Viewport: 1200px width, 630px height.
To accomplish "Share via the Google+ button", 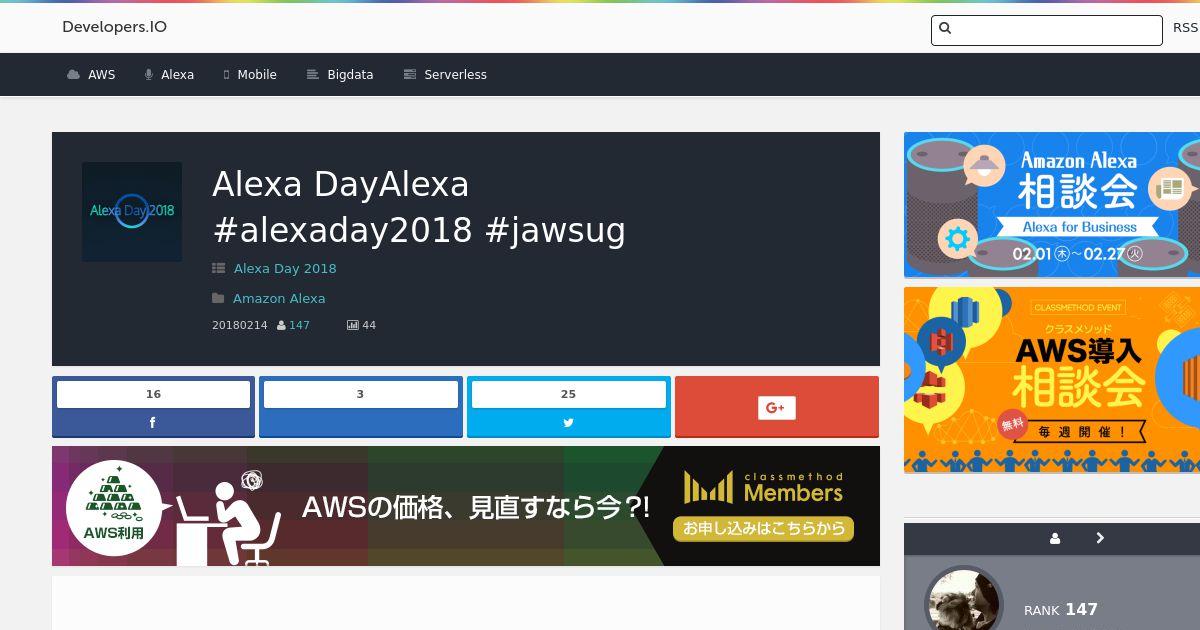I will [777, 407].
